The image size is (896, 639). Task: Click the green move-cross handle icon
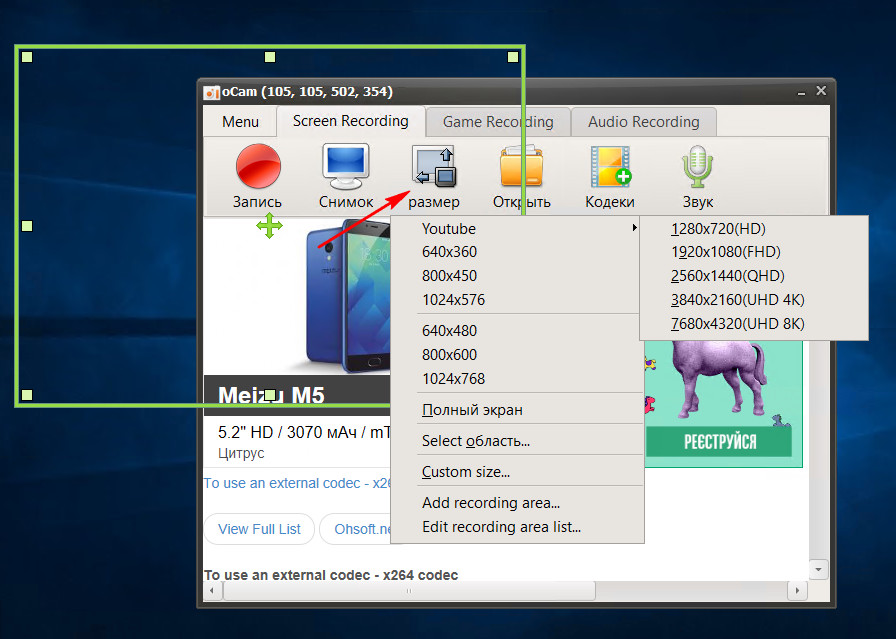[269, 226]
